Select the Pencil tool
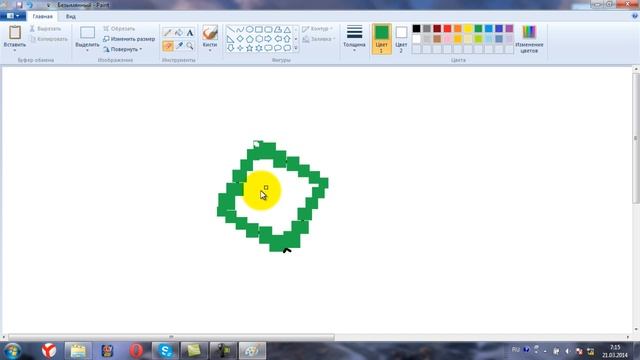 click(167, 33)
